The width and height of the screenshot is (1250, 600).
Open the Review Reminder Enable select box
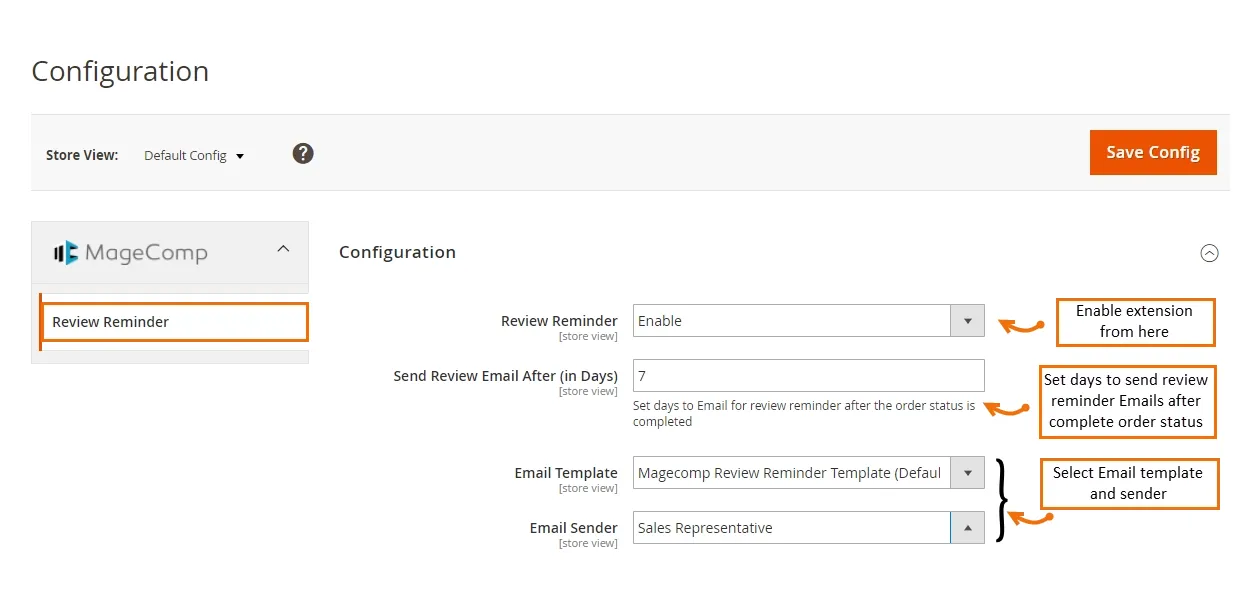[791, 321]
